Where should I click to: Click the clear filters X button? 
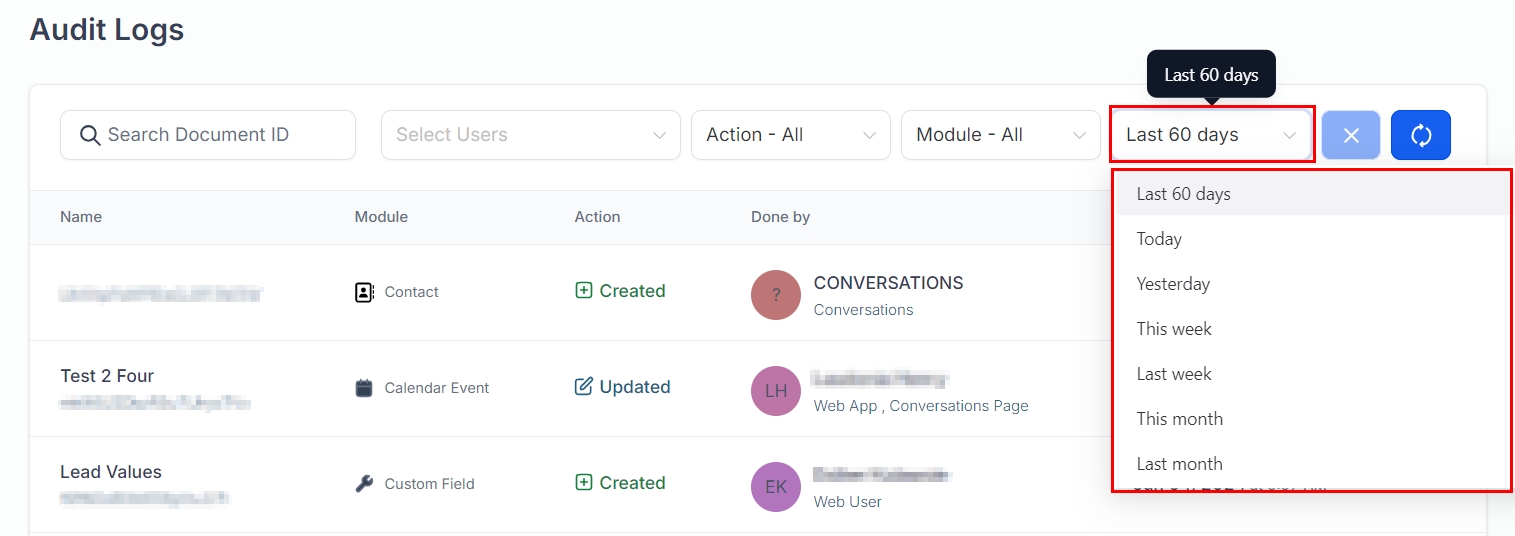[1350, 135]
